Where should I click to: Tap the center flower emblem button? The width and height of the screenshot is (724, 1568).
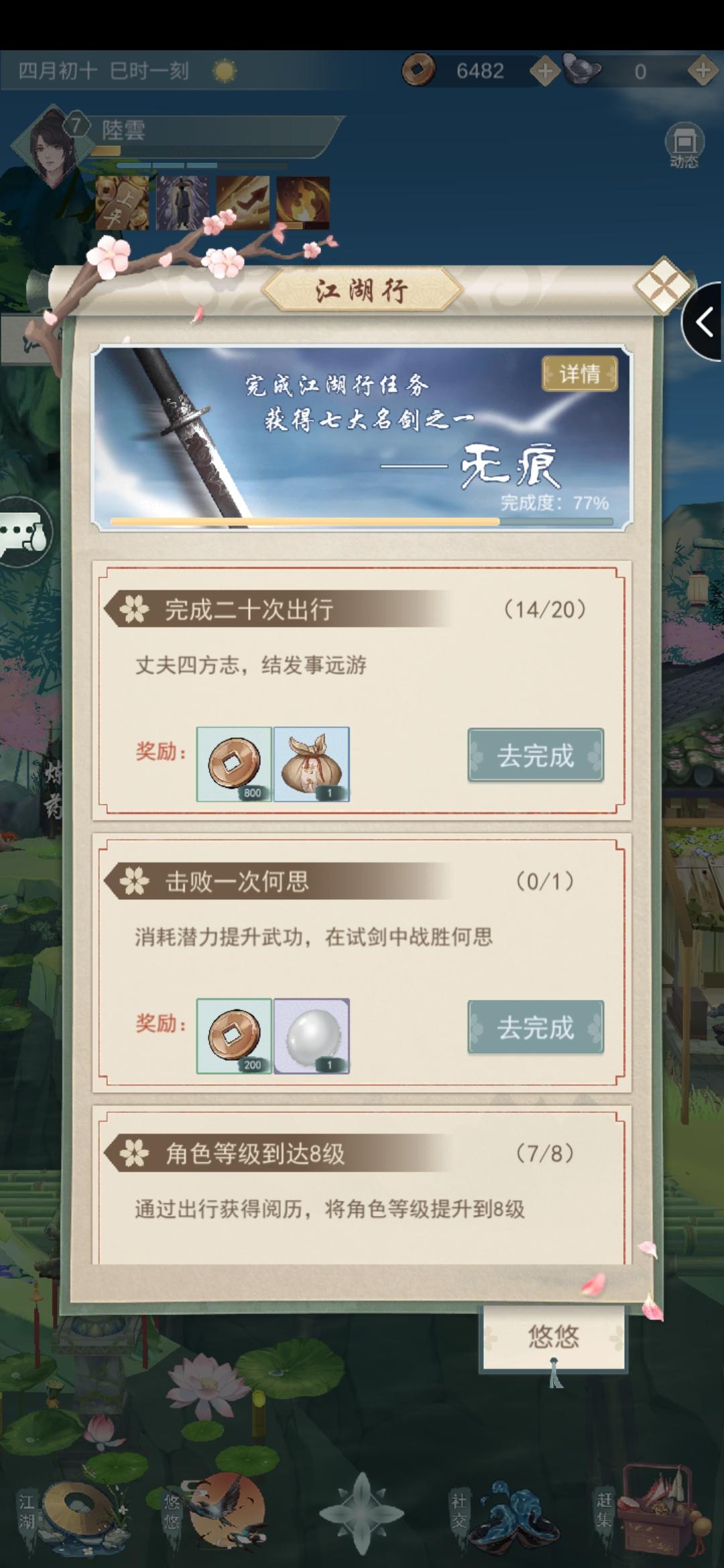pyautogui.click(x=362, y=1512)
